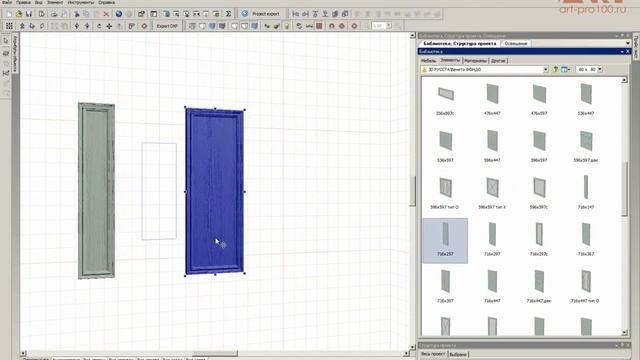The image size is (640, 360).
Task: Click the four-arrow move icon
Action: pyautogui.click(x=109, y=26)
